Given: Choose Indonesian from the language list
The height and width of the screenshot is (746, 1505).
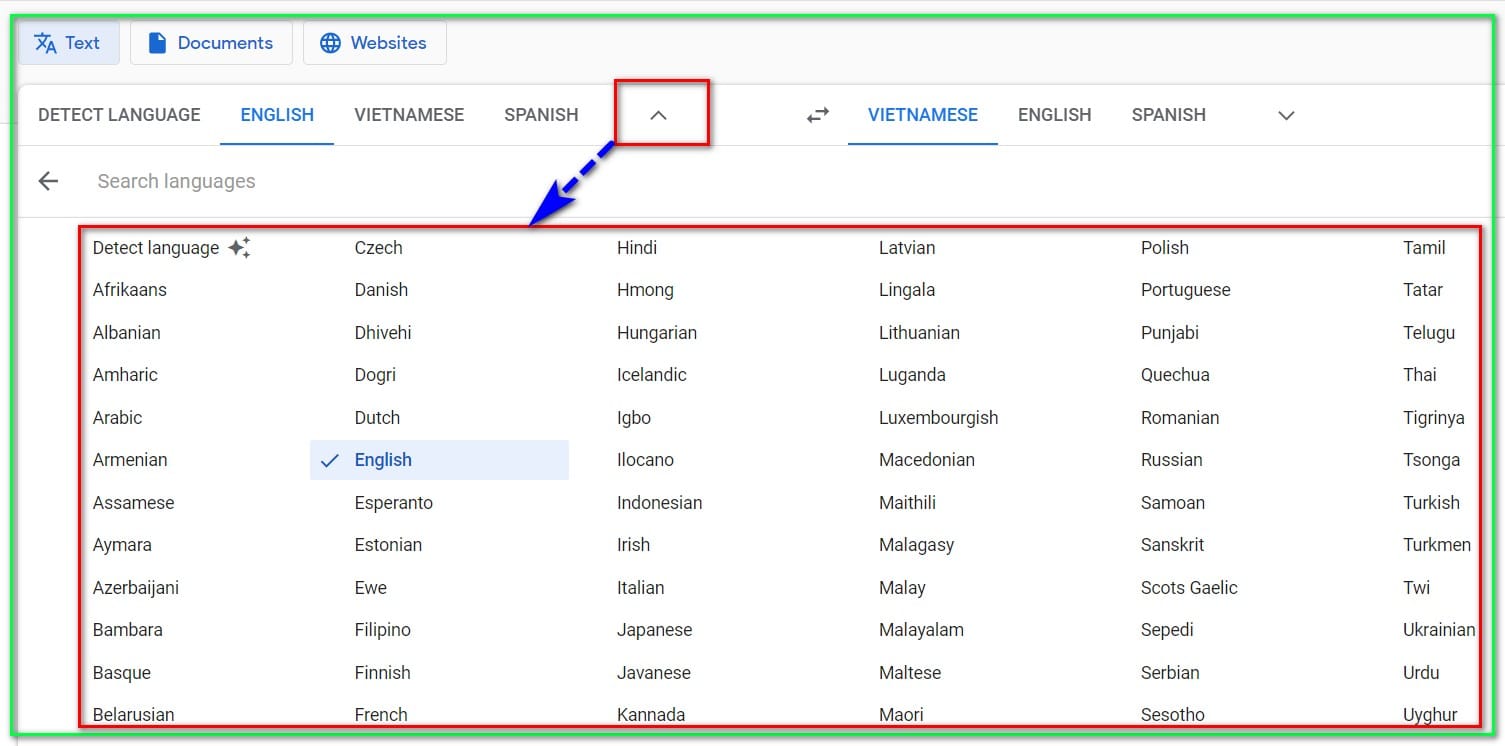Looking at the screenshot, I should 660,503.
